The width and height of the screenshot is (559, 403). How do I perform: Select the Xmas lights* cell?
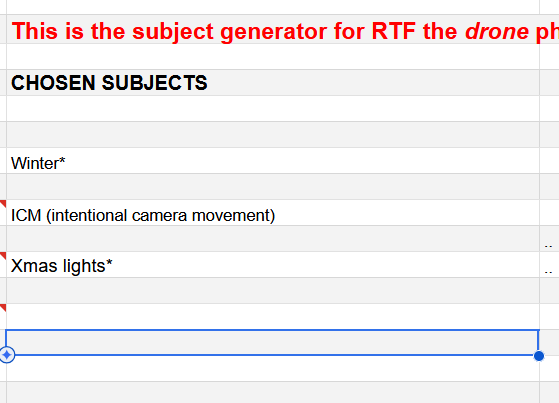coord(273,265)
